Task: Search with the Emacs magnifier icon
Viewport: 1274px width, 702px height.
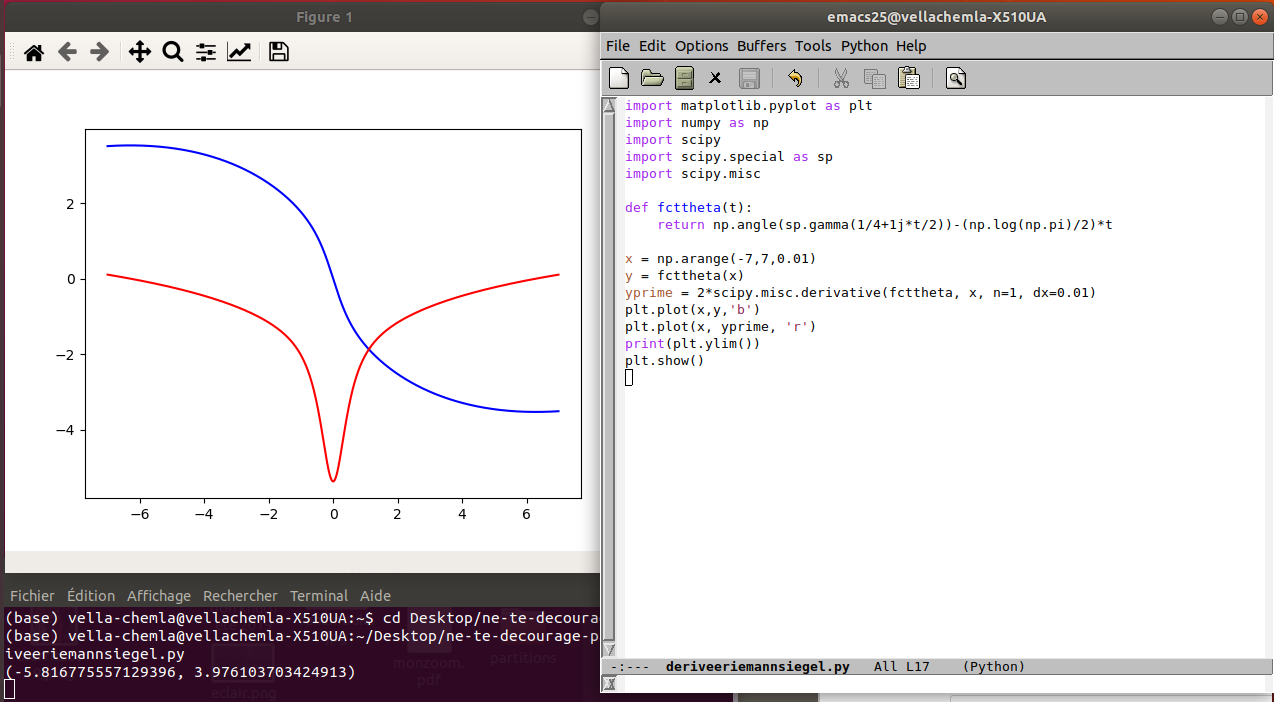Action: [955, 78]
